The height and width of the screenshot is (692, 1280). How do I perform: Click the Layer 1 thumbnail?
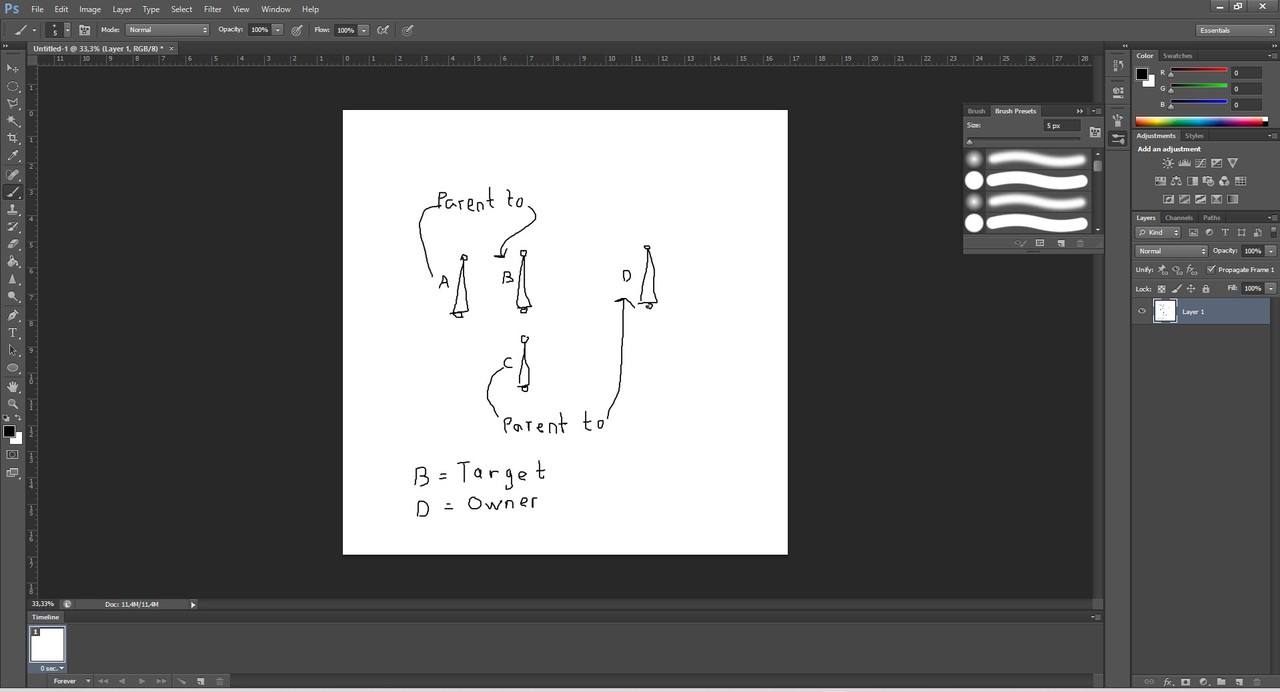coord(1164,311)
